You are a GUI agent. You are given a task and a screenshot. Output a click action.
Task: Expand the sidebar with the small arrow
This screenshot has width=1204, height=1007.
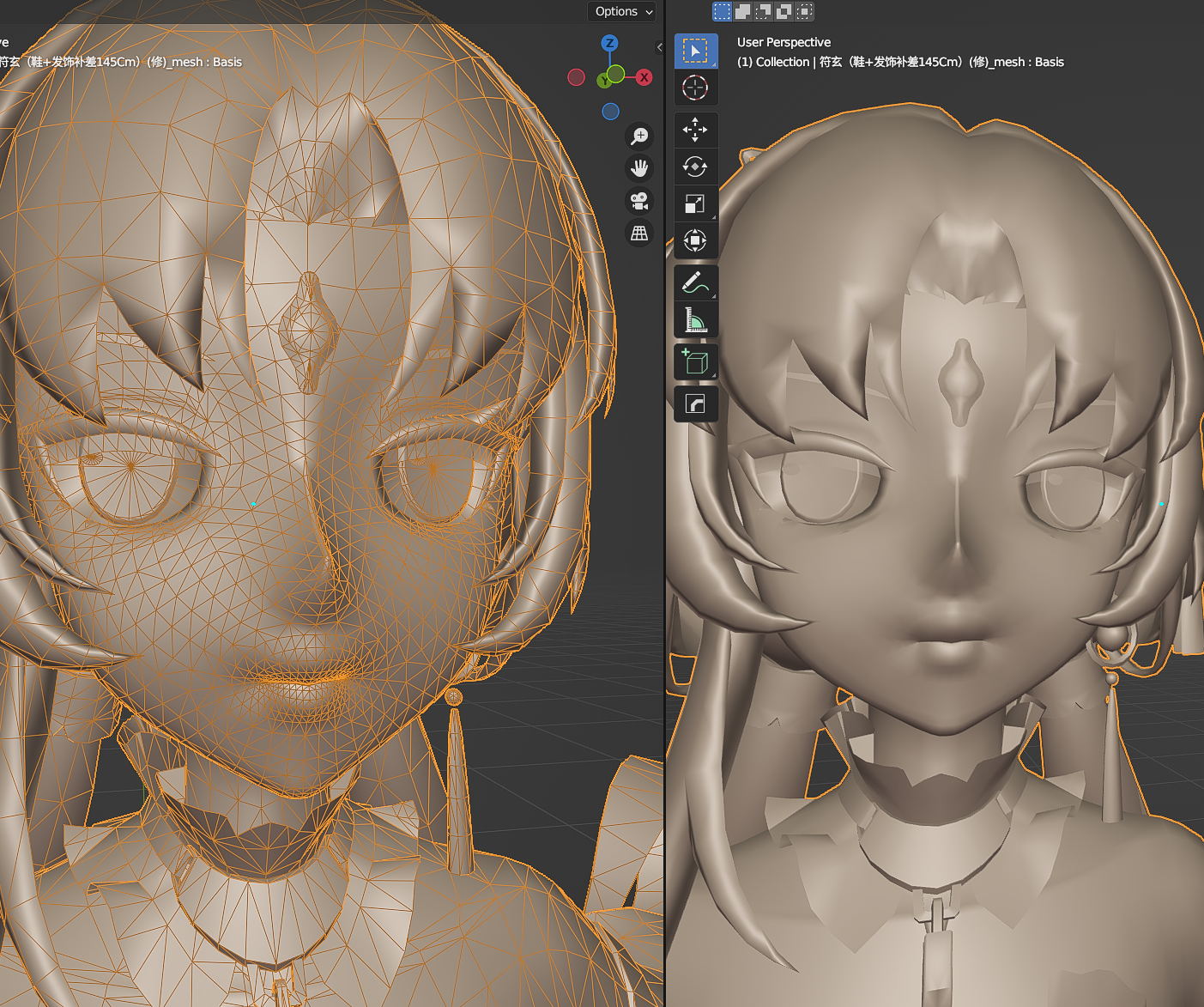pos(659,47)
